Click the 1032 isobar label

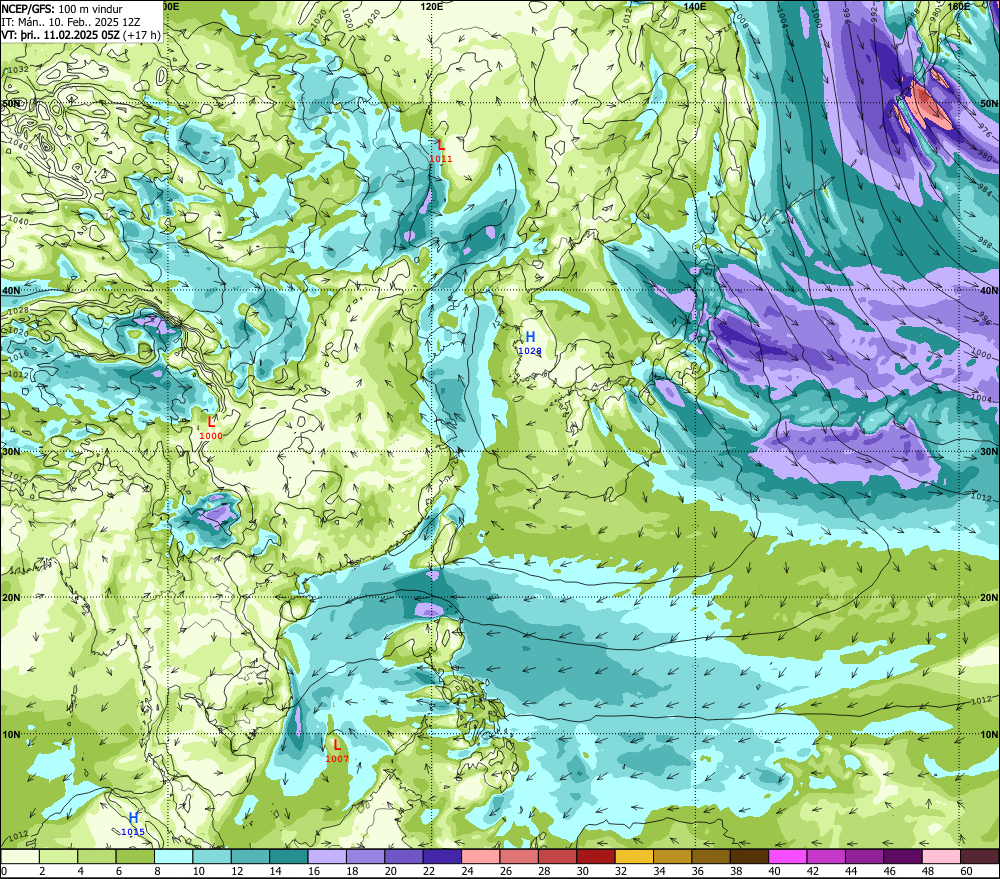click(x=18, y=69)
